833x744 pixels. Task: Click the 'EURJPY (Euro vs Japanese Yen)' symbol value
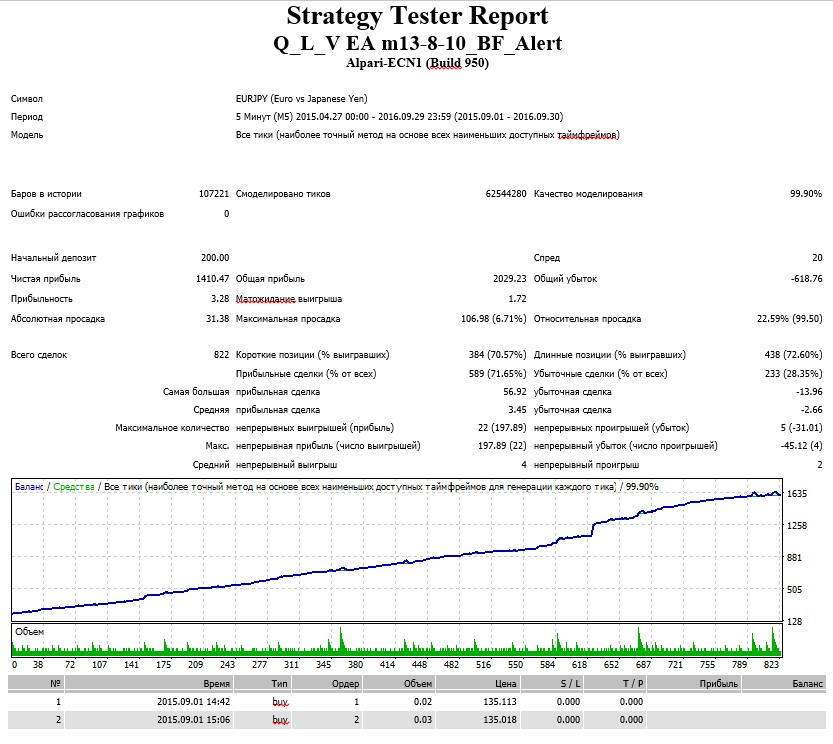[301, 98]
